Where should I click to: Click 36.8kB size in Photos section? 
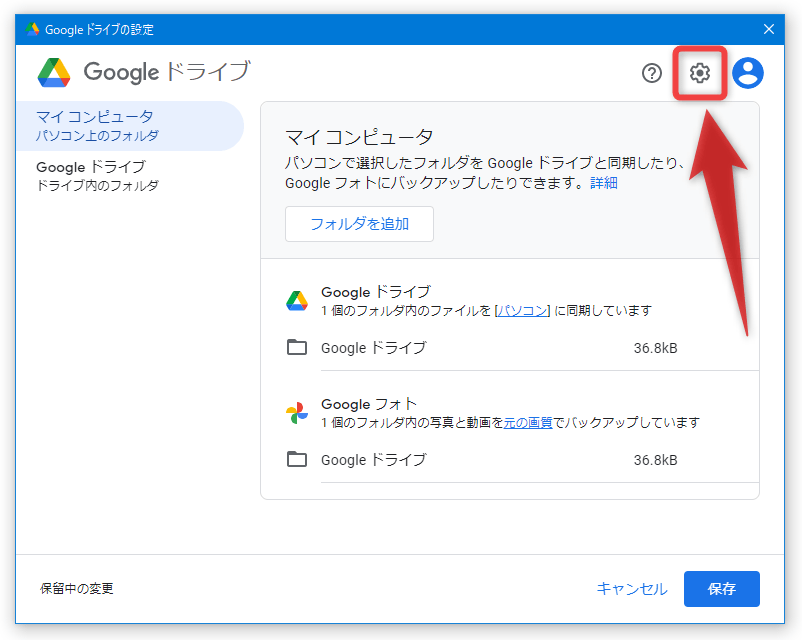655,460
